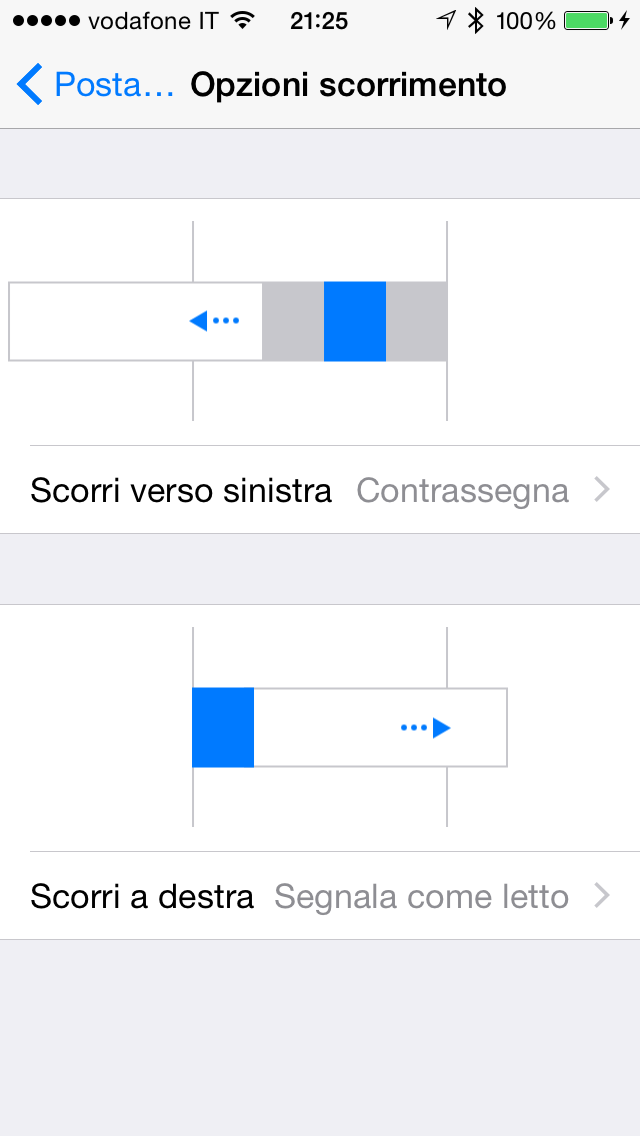Screen dimensions: 640x1136
Task: Tap the Wi-Fi icon in status bar
Action: (x=241, y=20)
